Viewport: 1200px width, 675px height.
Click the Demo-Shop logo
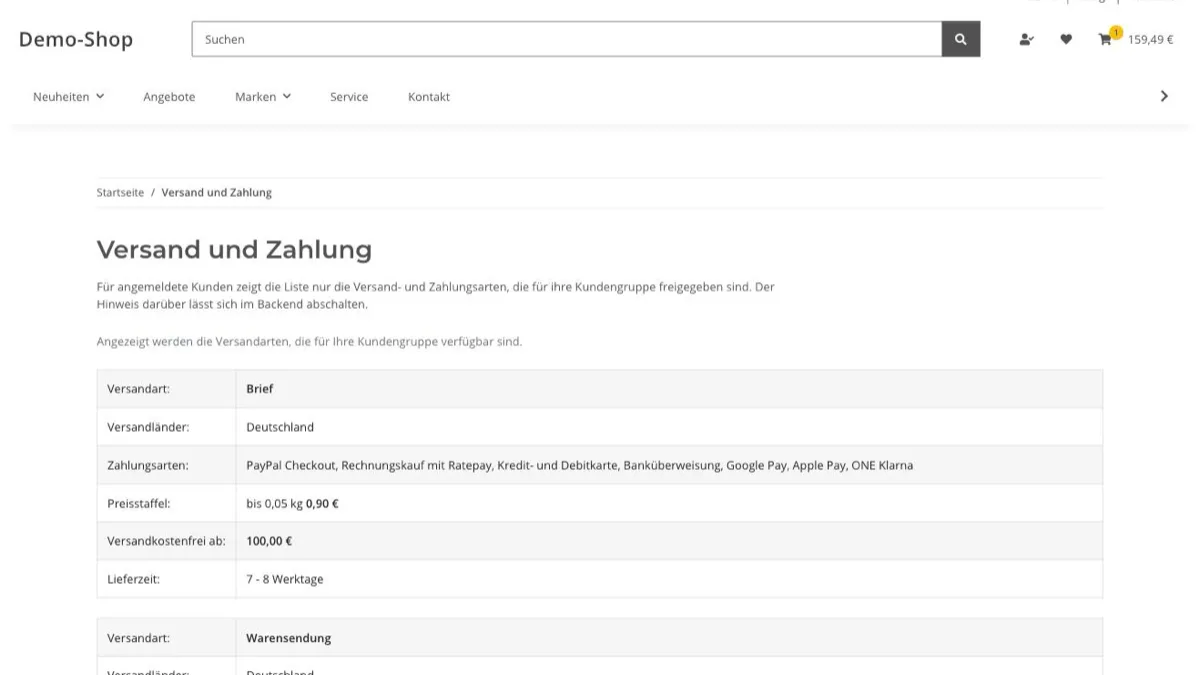click(76, 39)
